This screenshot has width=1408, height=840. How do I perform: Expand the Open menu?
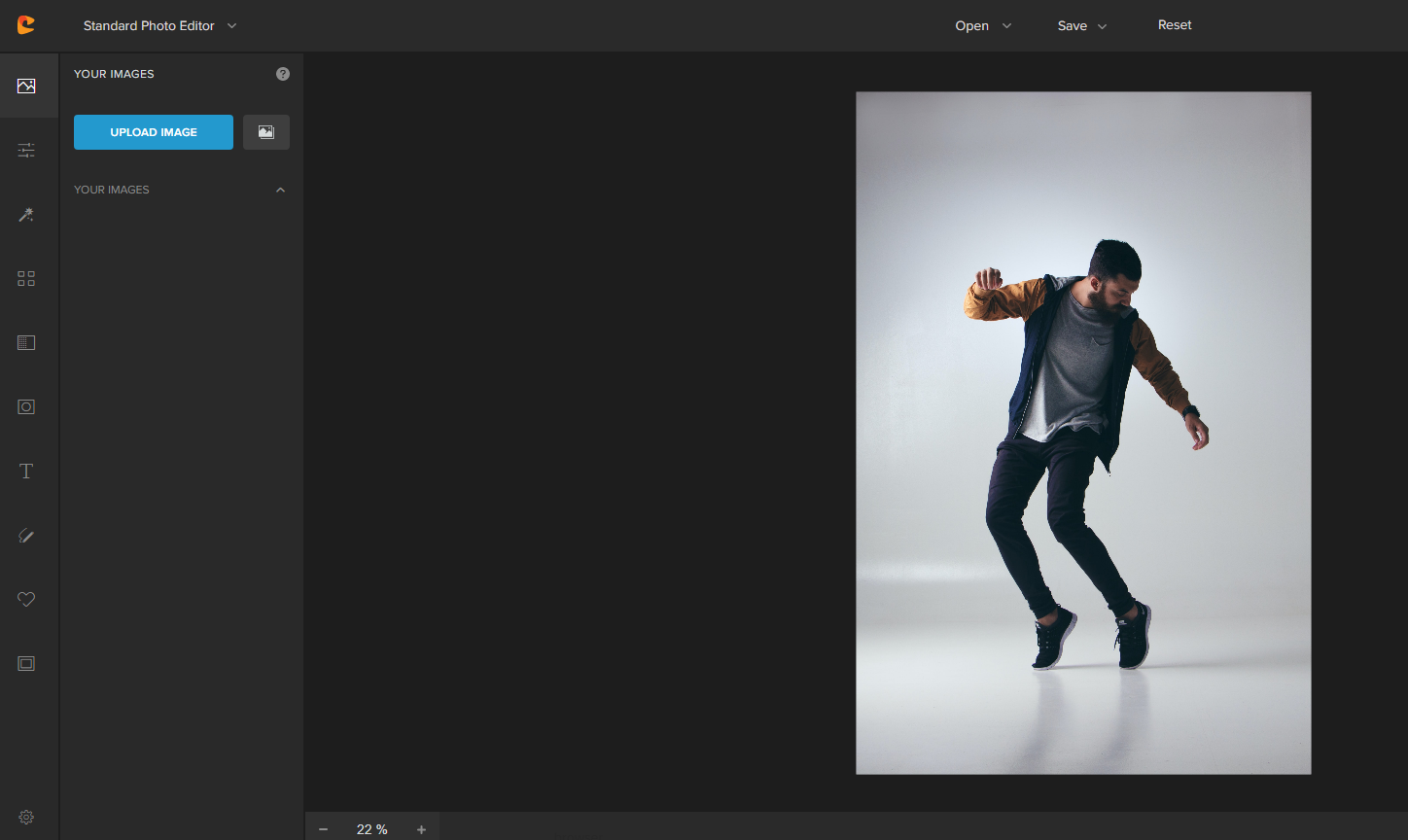982,26
